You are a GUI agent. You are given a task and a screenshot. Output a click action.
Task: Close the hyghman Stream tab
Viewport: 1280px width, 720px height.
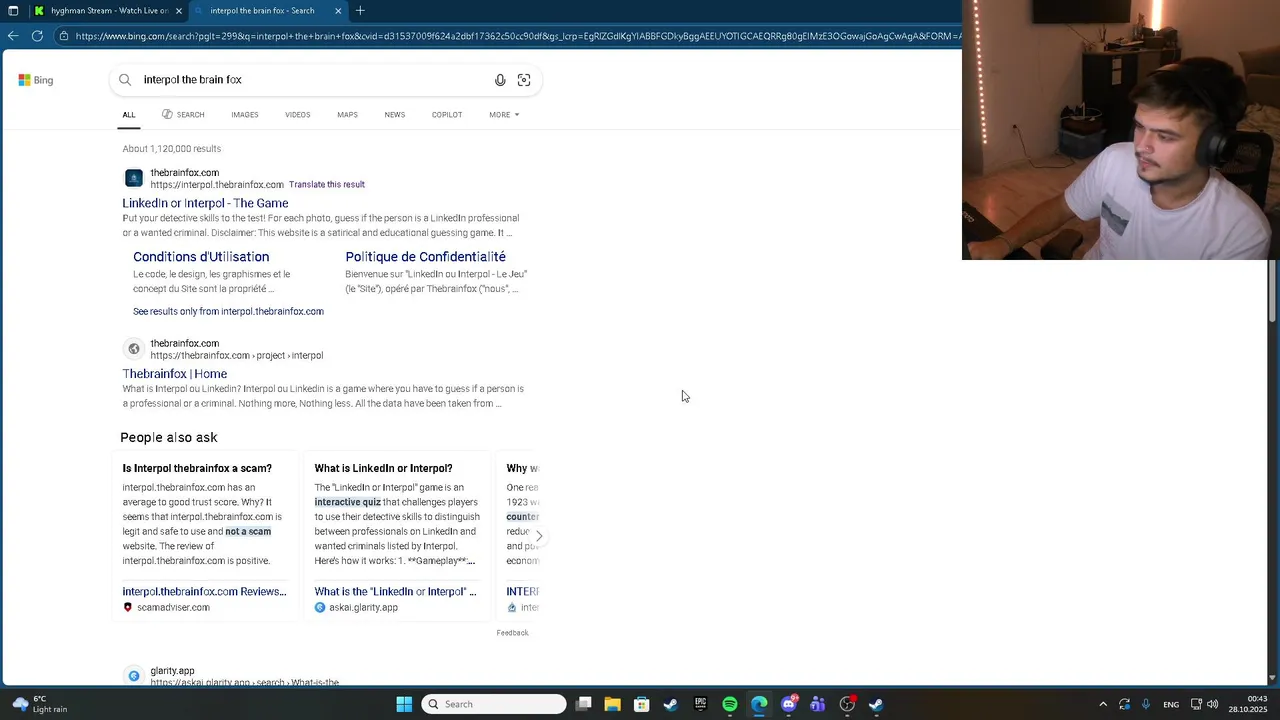(x=179, y=11)
